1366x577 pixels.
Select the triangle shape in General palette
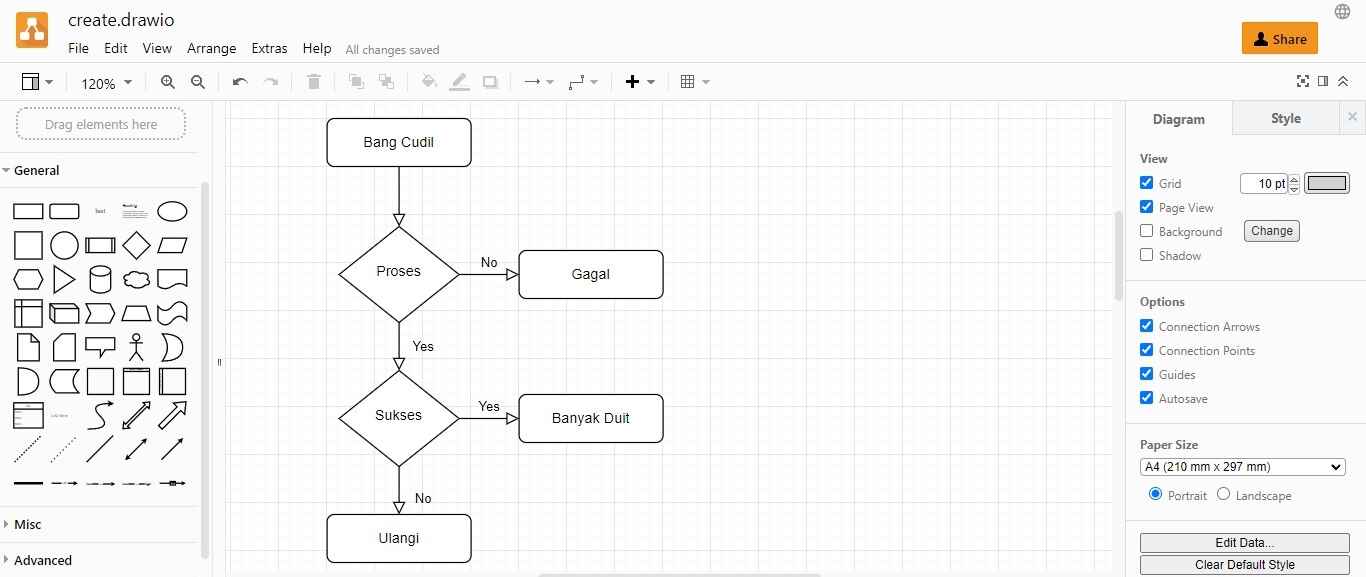(64, 279)
